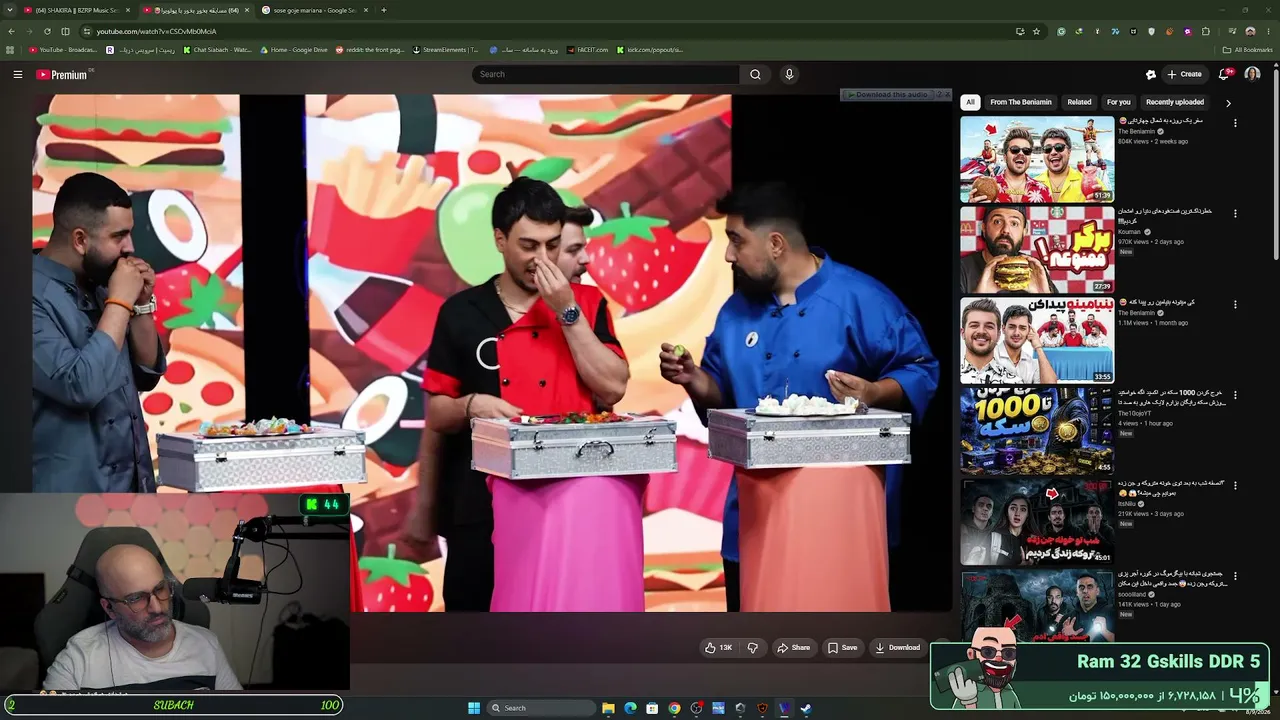Play the main YouTube video
1280x720 pixels.
coord(492,352)
